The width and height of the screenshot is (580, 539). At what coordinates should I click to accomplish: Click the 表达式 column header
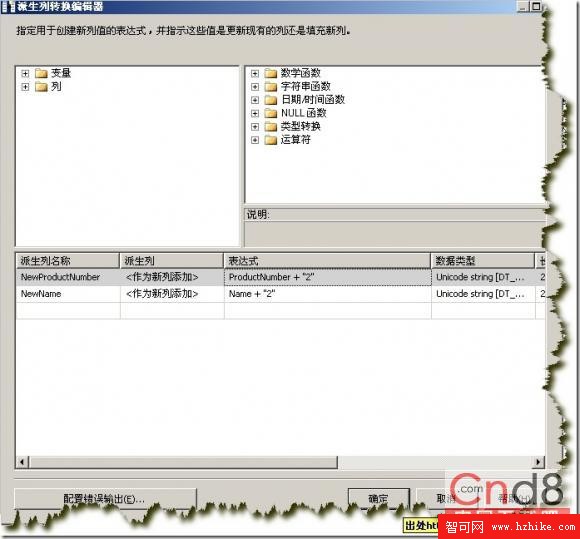coord(327,261)
